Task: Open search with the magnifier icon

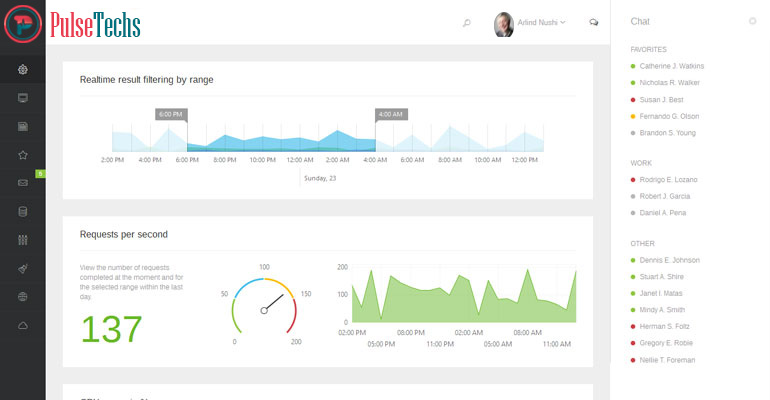Action: coord(466,22)
